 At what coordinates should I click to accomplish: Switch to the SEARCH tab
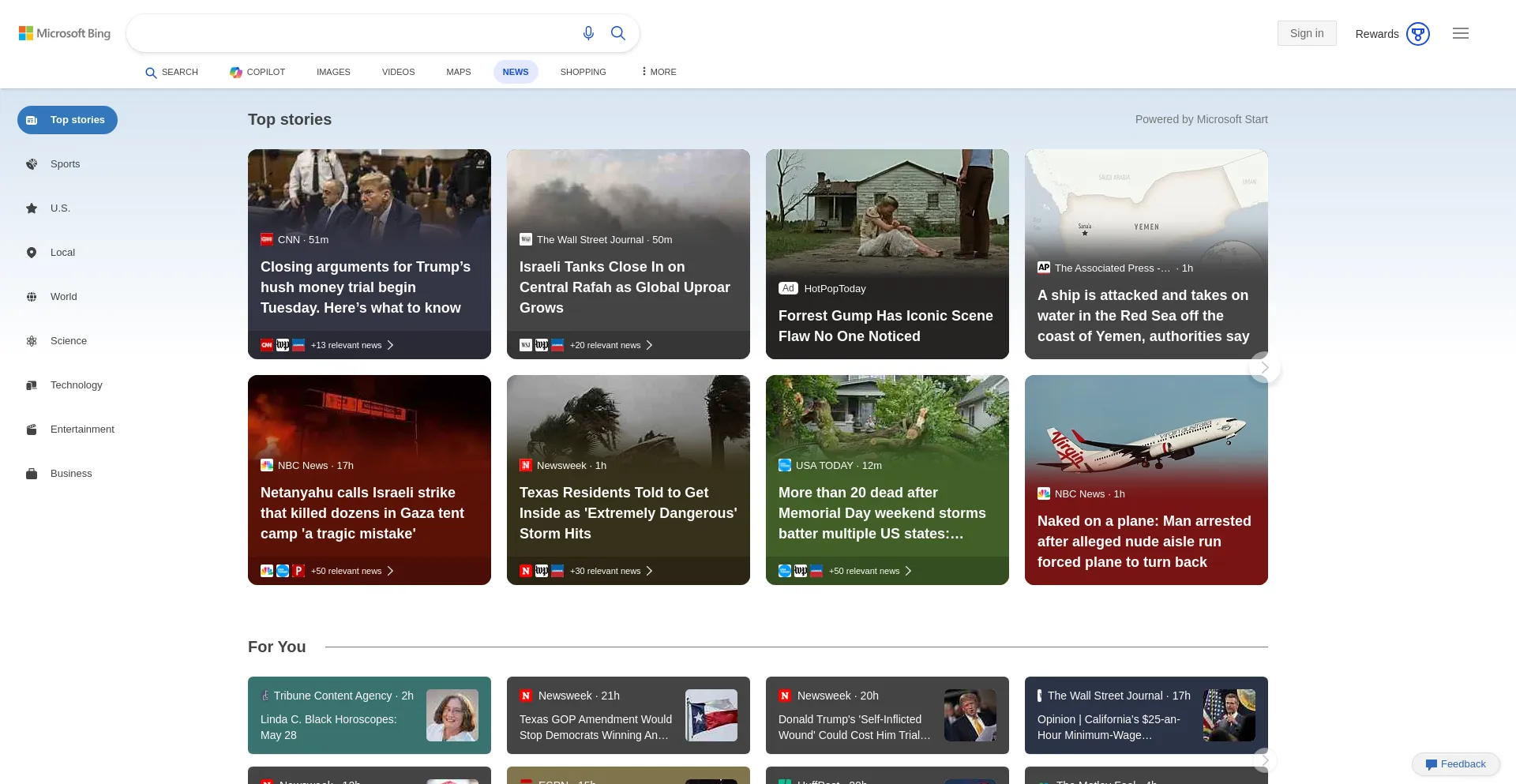click(x=171, y=72)
